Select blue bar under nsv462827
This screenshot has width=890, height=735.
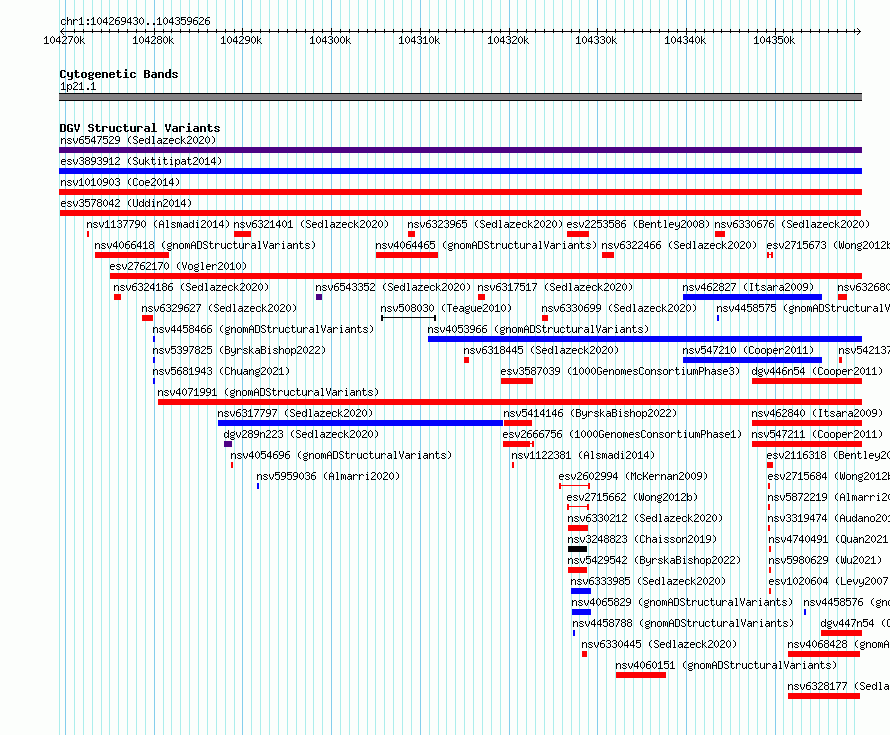coord(752,297)
